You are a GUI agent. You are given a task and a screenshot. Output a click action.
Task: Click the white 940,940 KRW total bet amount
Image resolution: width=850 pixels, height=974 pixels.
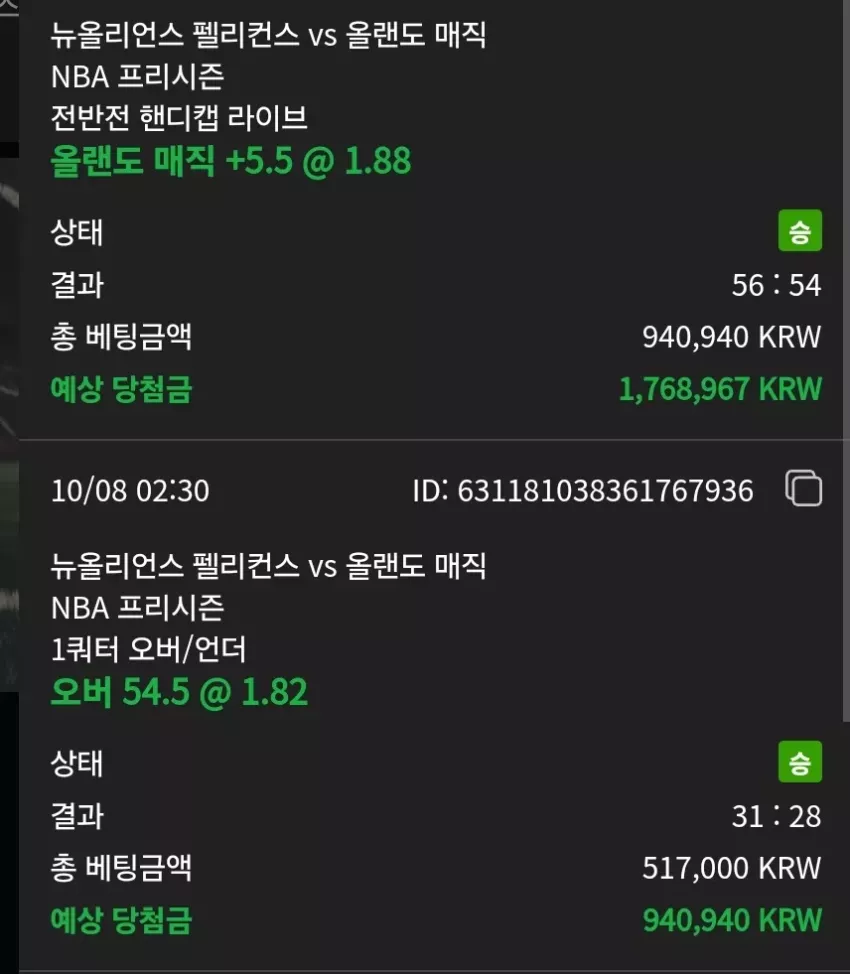(731, 337)
